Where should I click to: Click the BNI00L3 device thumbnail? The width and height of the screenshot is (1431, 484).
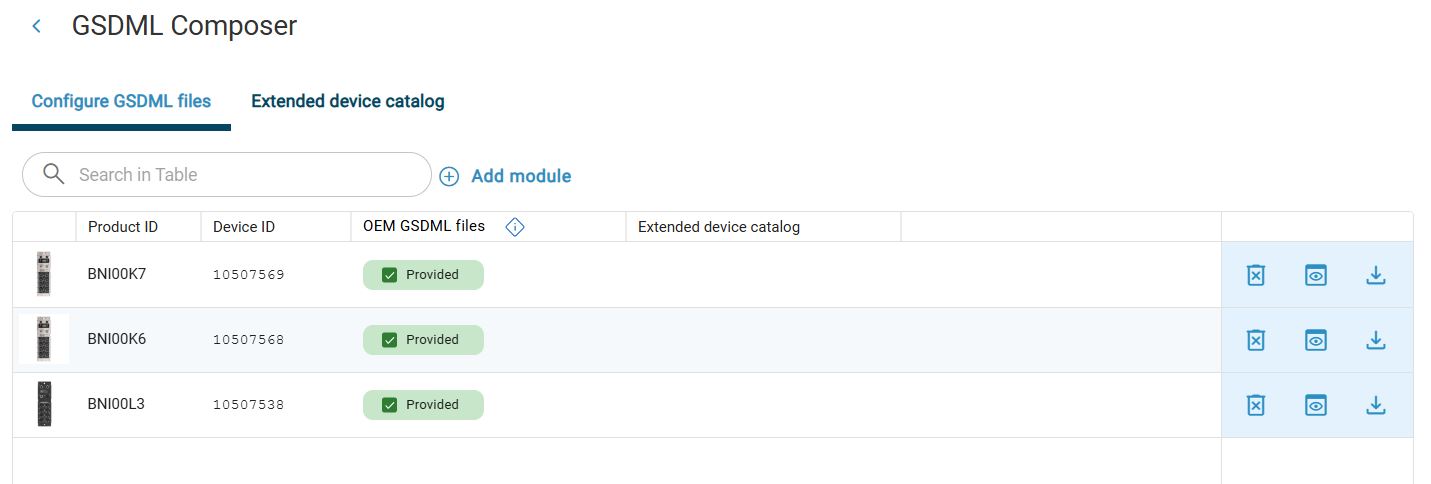(x=44, y=404)
